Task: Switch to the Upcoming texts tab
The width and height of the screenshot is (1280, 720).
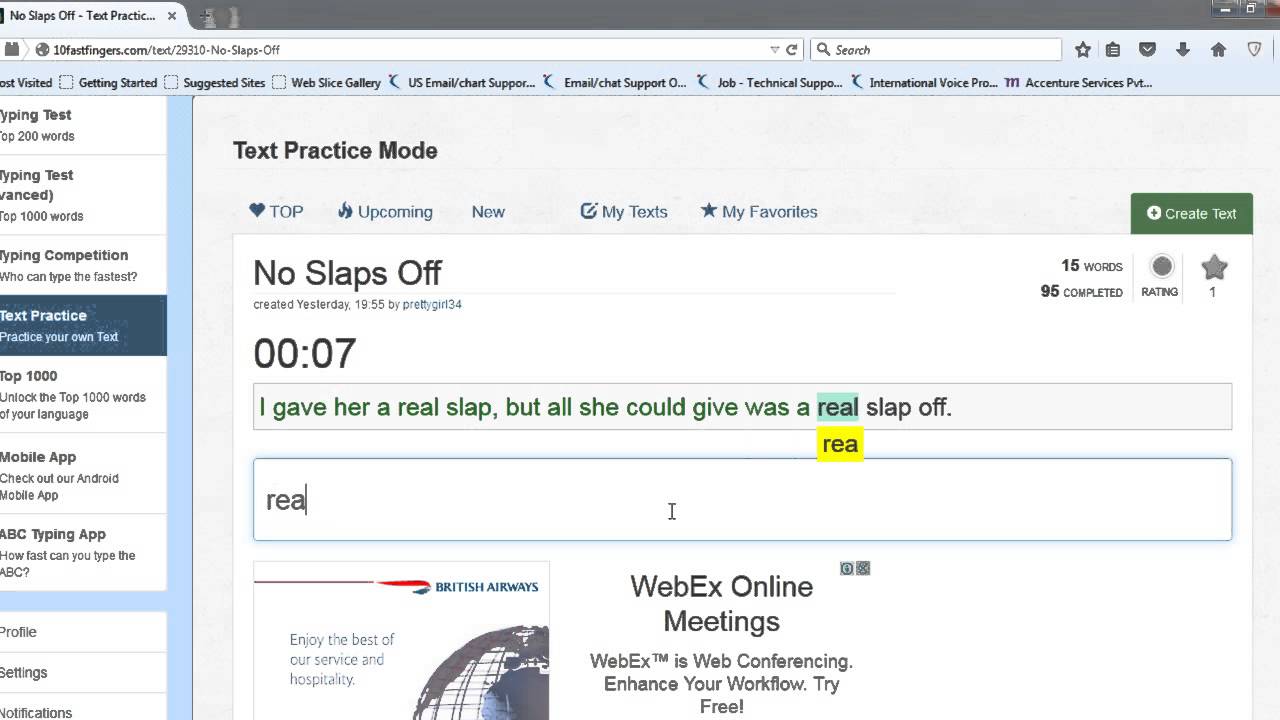Action: [x=385, y=211]
